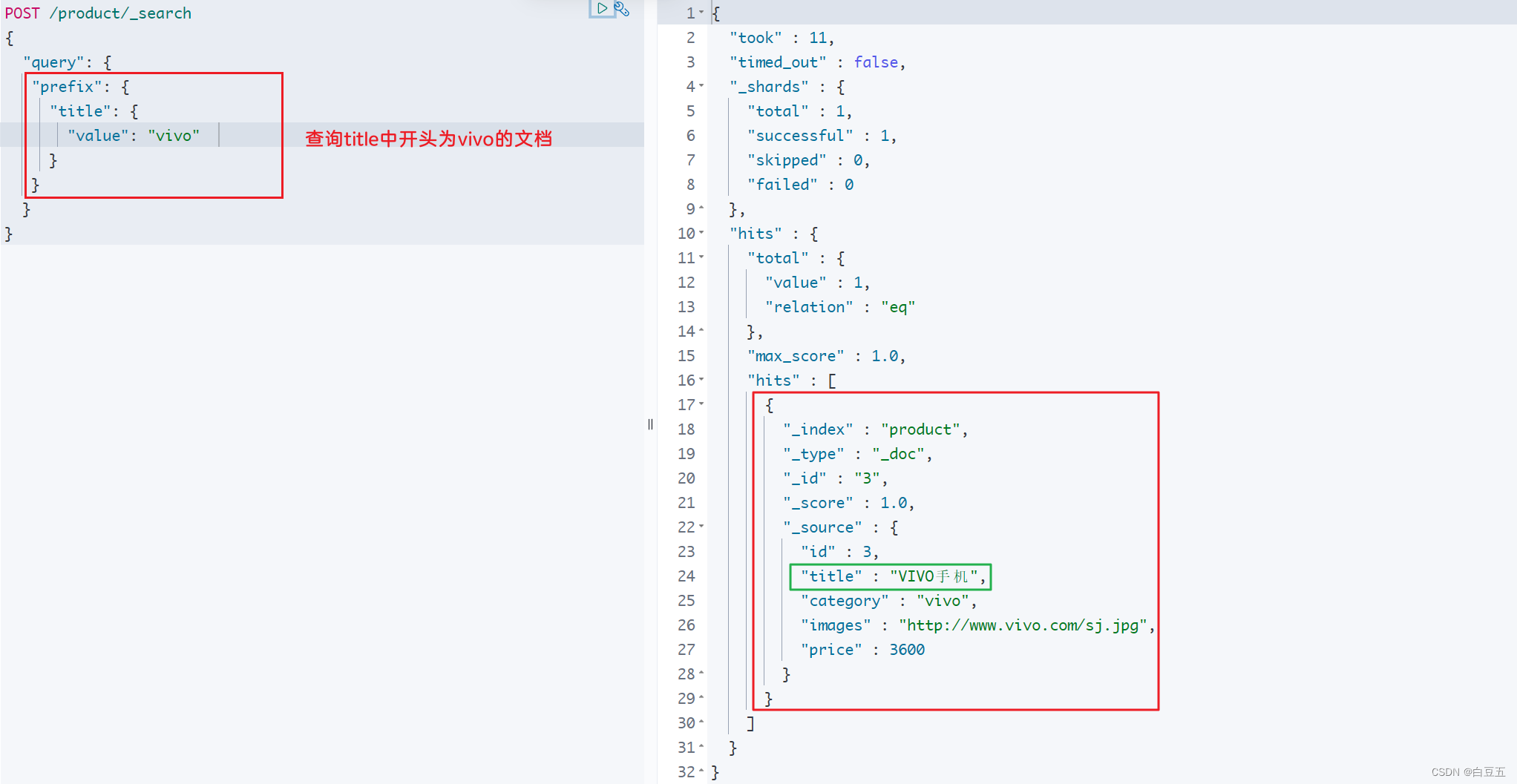Image resolution: width=1517 pixels, height=784 pixels.
Task: Click the "timed_out" false value
Action: point(876,62)
